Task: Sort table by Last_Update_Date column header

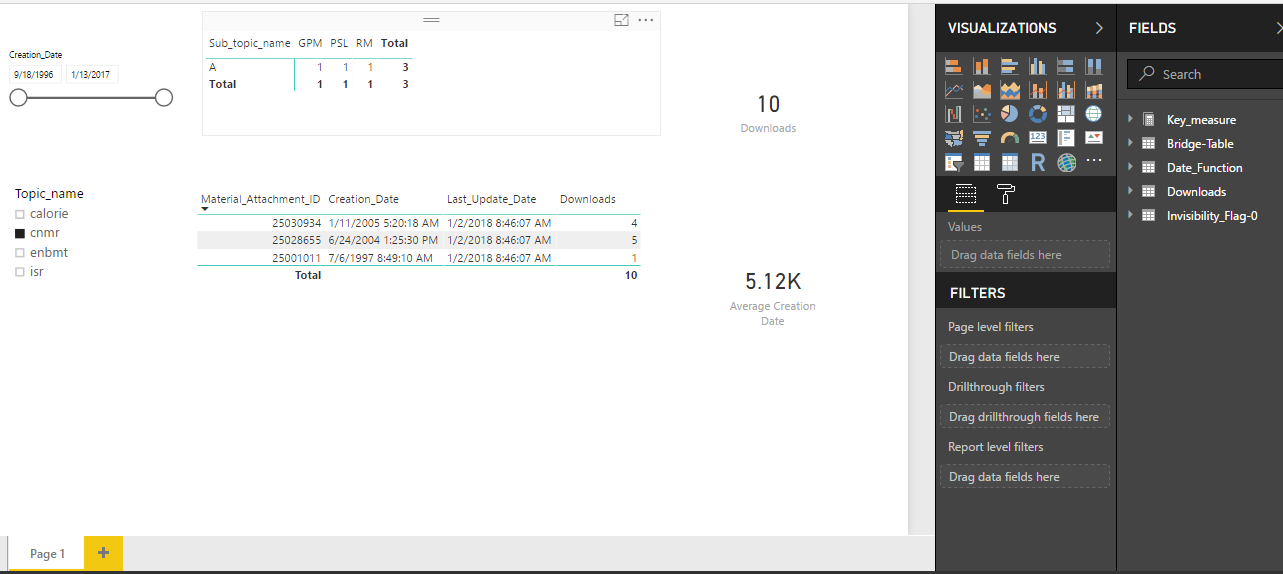Action: pos(491,199)
